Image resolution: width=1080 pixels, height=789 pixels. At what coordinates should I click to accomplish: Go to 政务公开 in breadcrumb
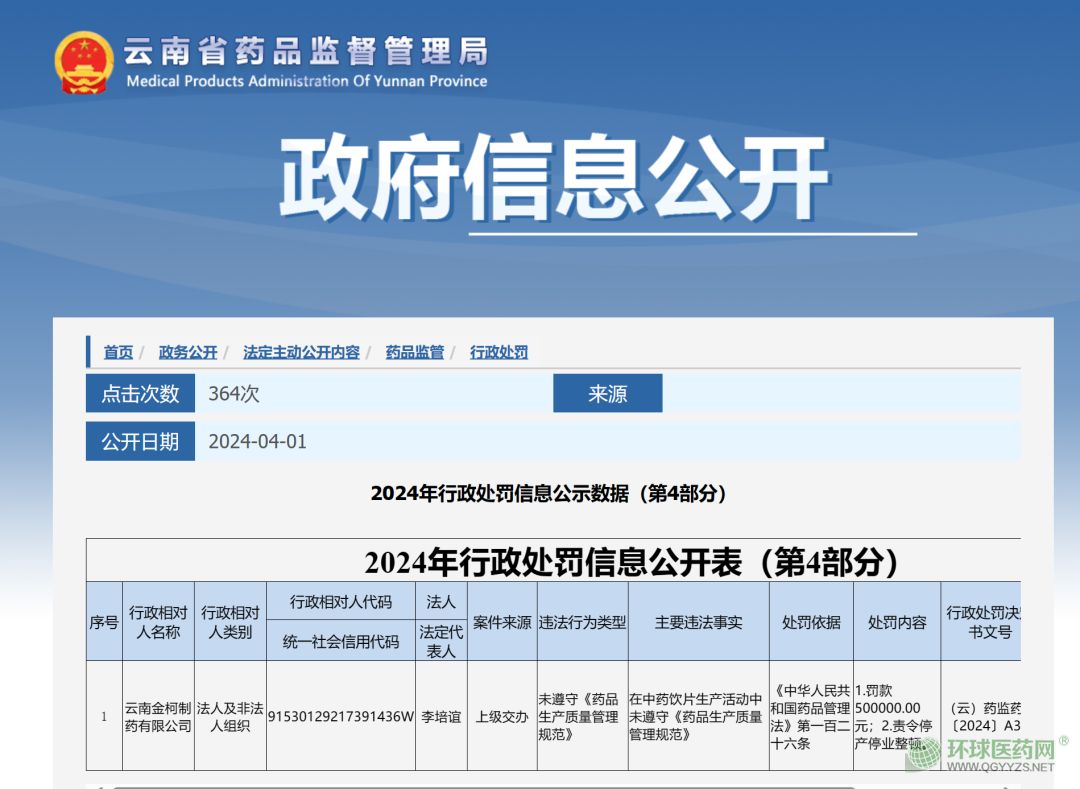188,352
